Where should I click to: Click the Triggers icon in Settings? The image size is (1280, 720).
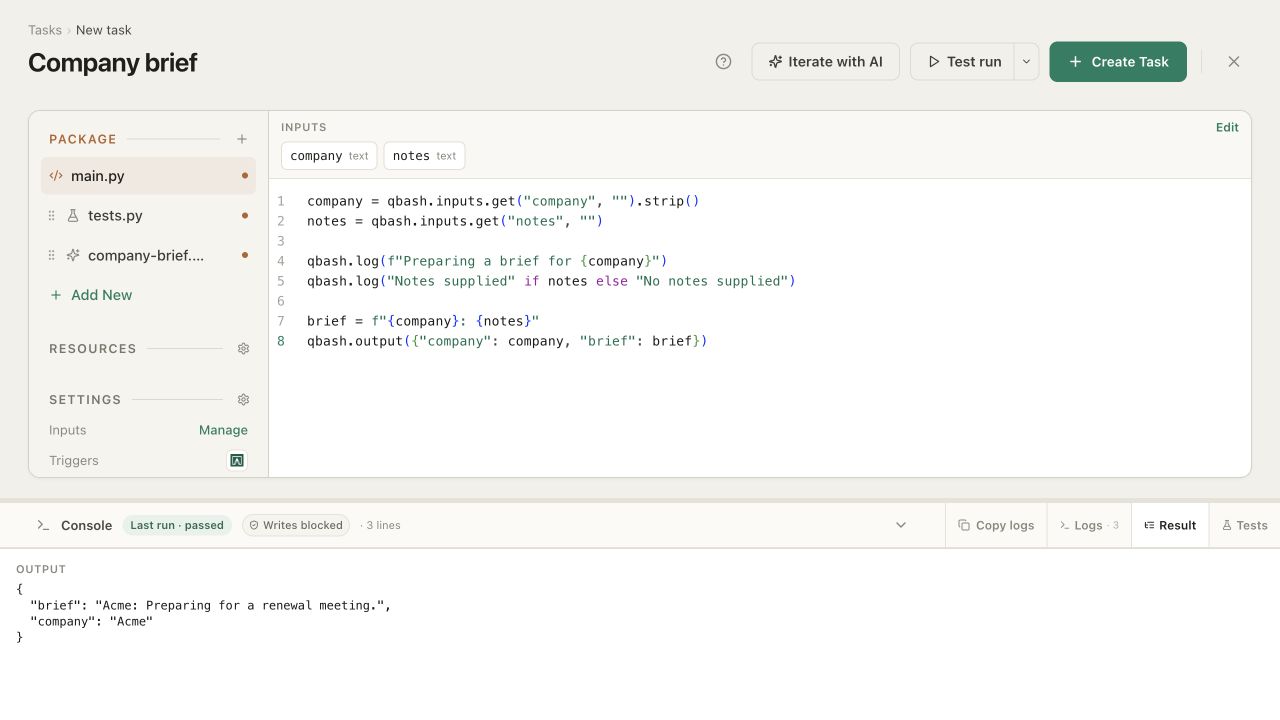237,461
